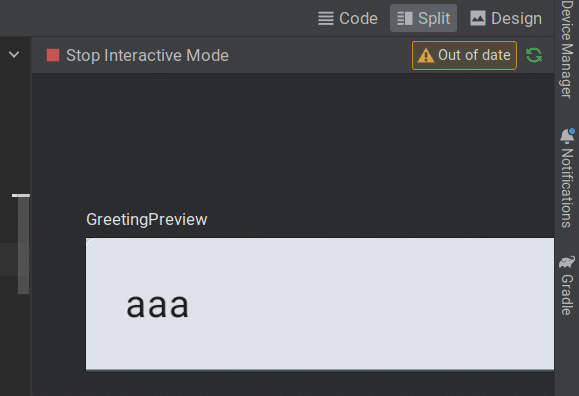The width and height of the screenshot is (579, 396).
Task: Click the editor's vertical scrollbar thumb
Action: point(23,244)
